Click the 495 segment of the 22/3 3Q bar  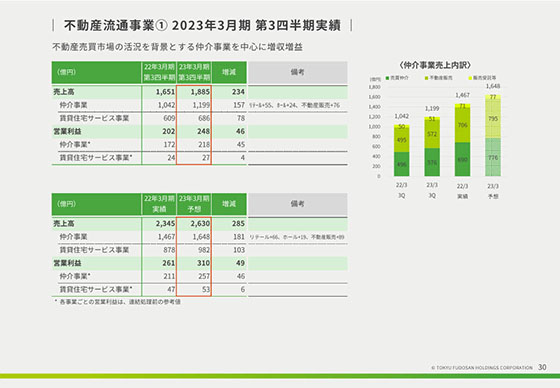(402, 140)
